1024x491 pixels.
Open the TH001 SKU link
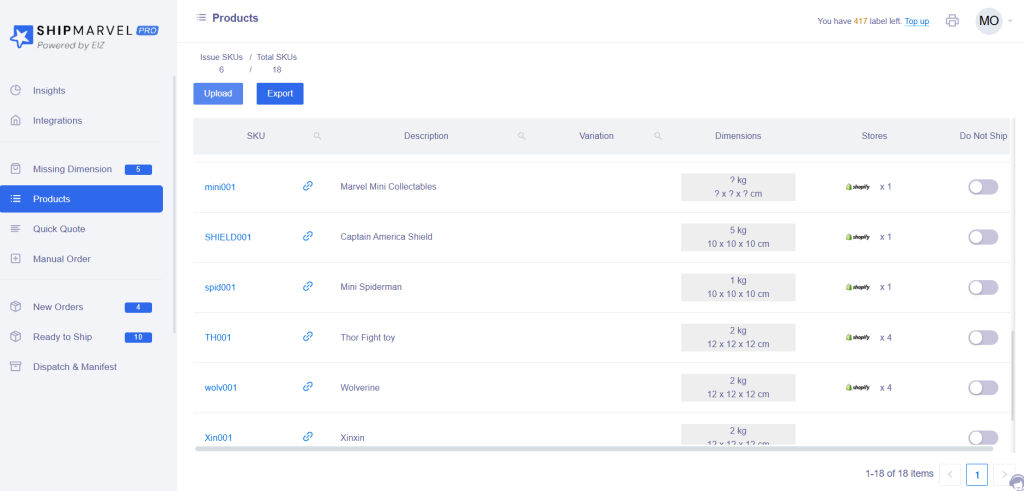tap(218, 337)
